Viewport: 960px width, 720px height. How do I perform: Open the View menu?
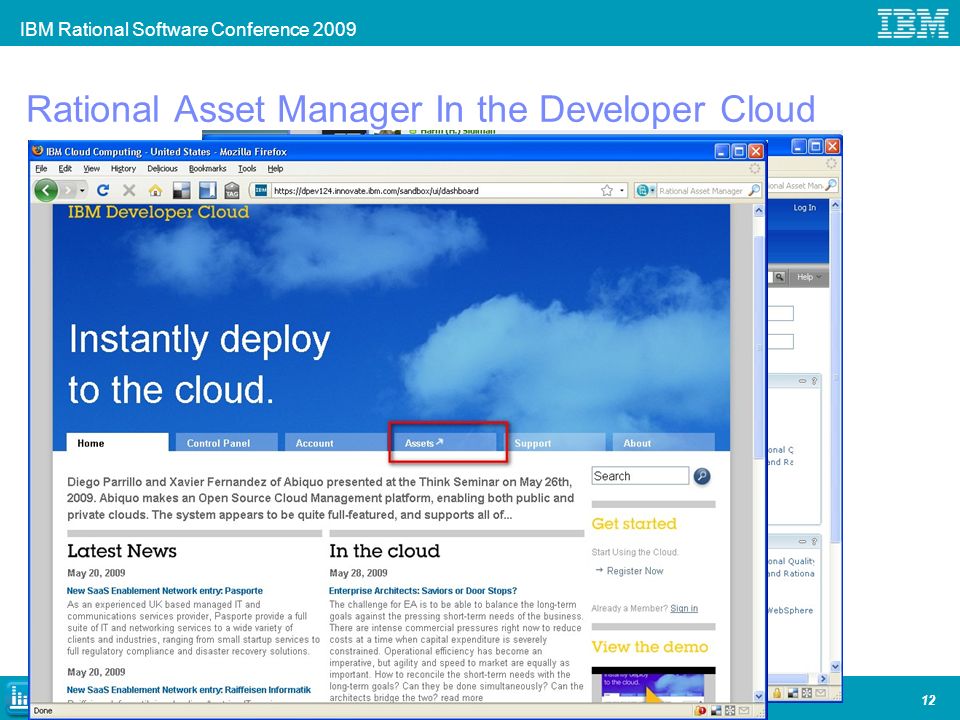91,168
